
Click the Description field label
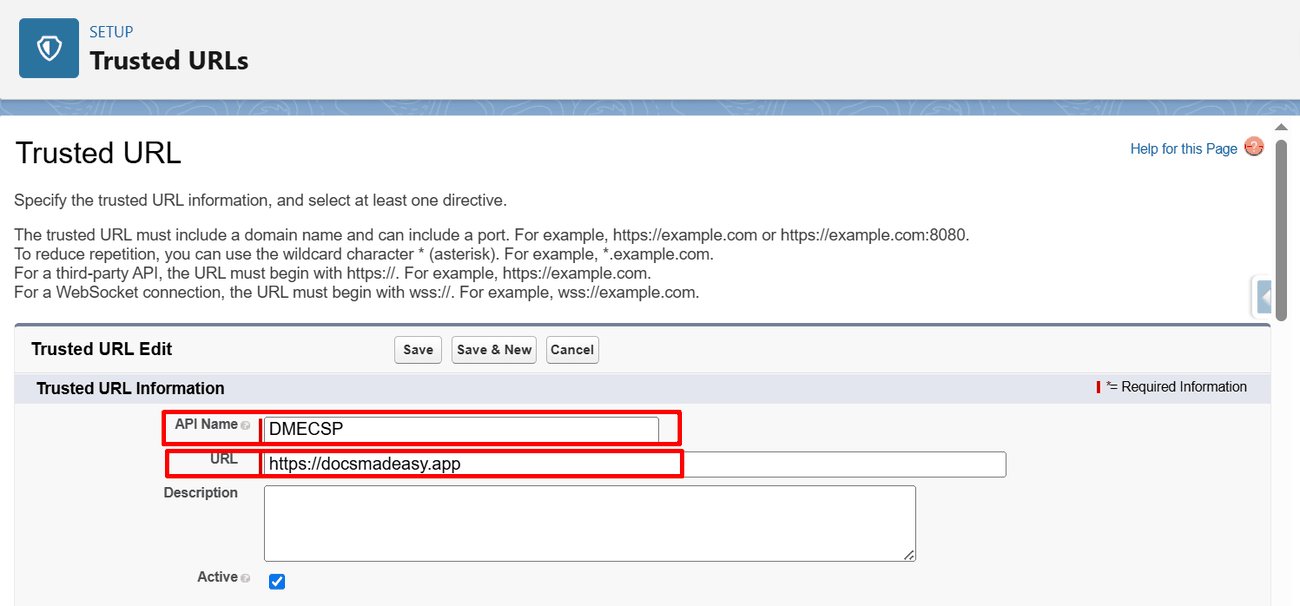tap(201, 493)
